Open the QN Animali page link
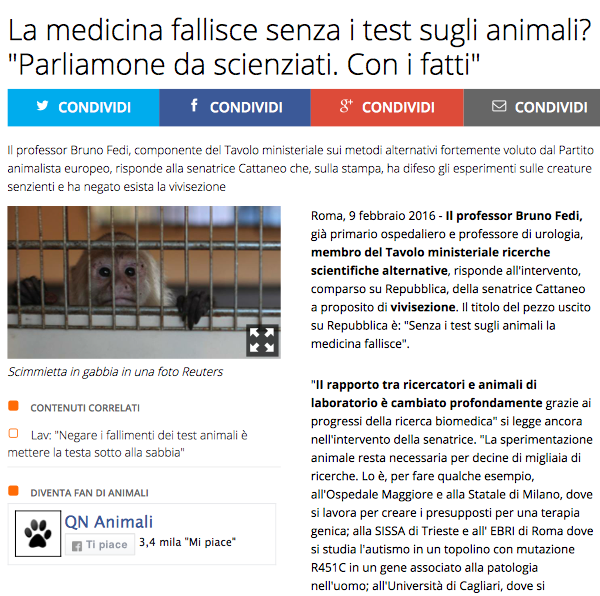This screenshot has width=600, height=596. click(109, 522)
